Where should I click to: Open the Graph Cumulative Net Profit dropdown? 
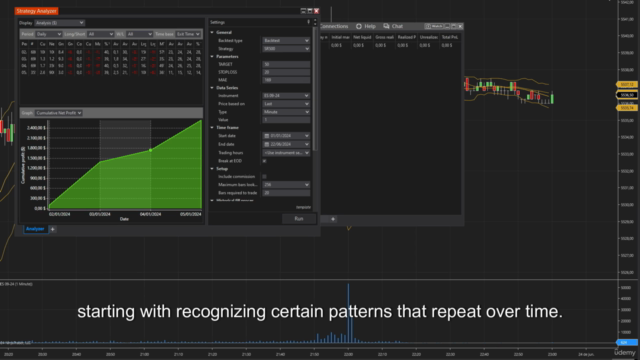(x=58, y=113)
